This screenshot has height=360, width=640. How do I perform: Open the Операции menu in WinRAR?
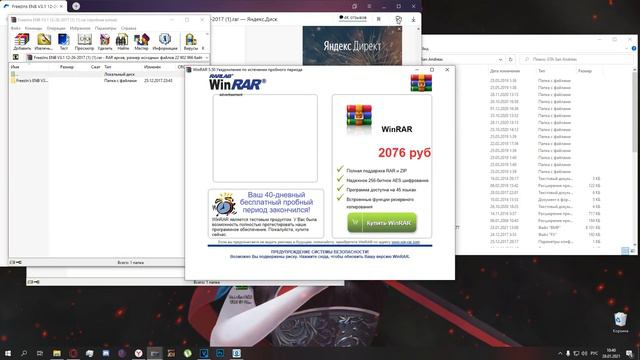pyautogui.click(x=56, y=28)
